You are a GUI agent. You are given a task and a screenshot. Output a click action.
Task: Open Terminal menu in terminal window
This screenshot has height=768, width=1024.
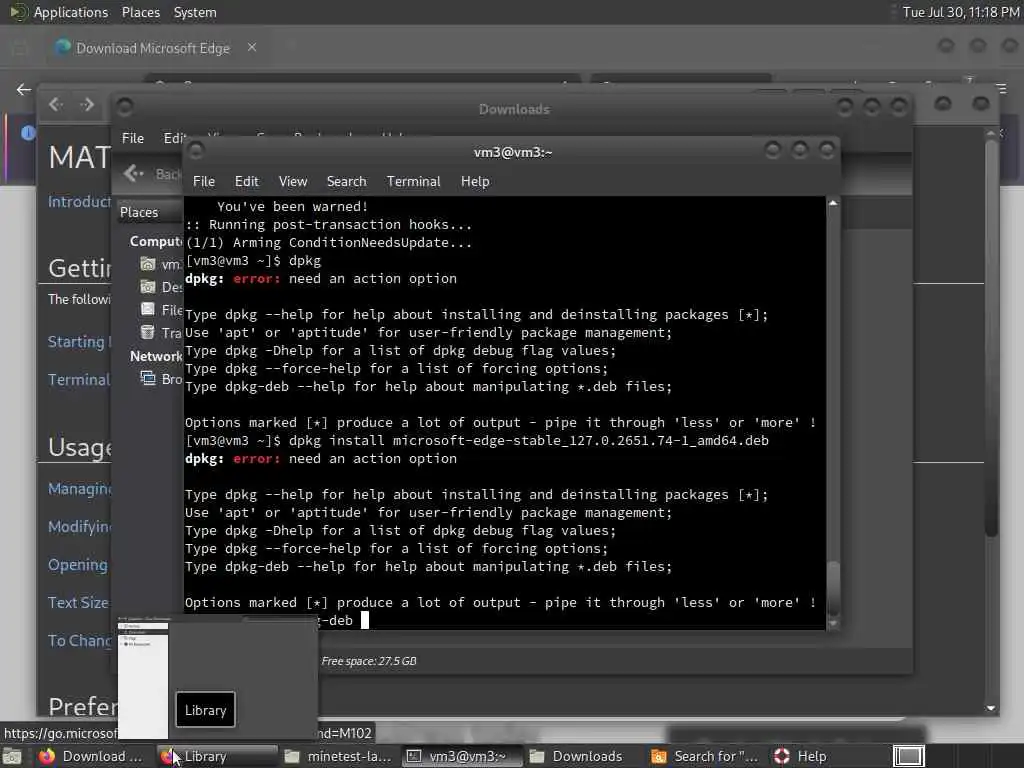(413, 182)
